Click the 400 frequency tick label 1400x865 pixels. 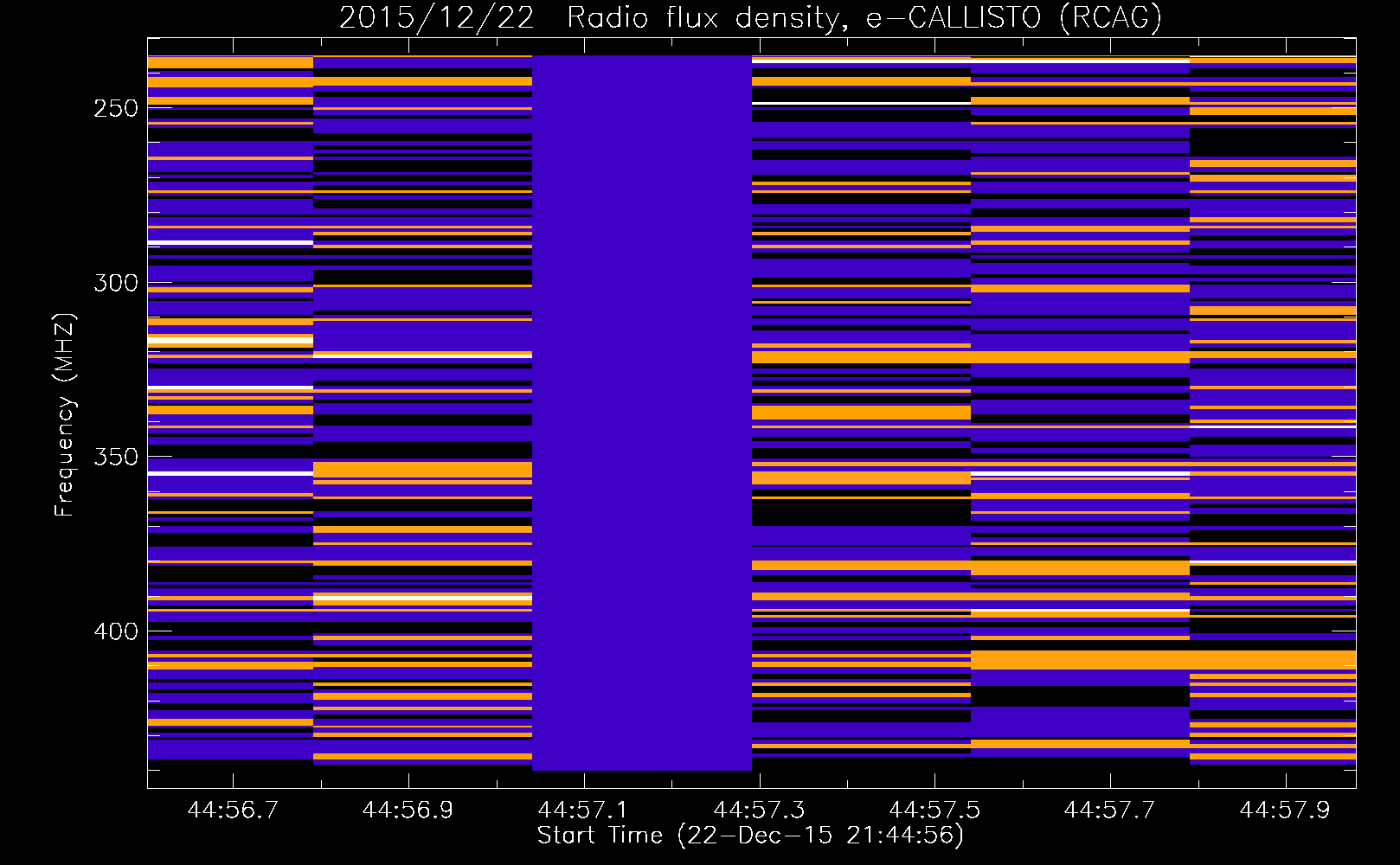(116, 631)
